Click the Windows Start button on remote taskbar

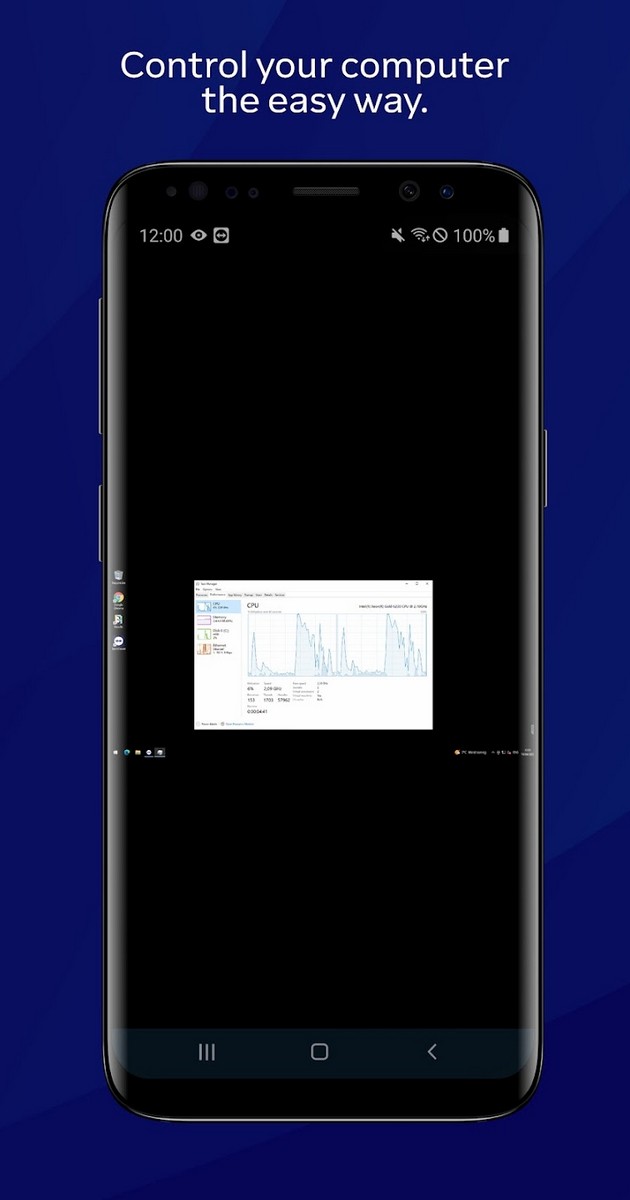tap(116, 752)
